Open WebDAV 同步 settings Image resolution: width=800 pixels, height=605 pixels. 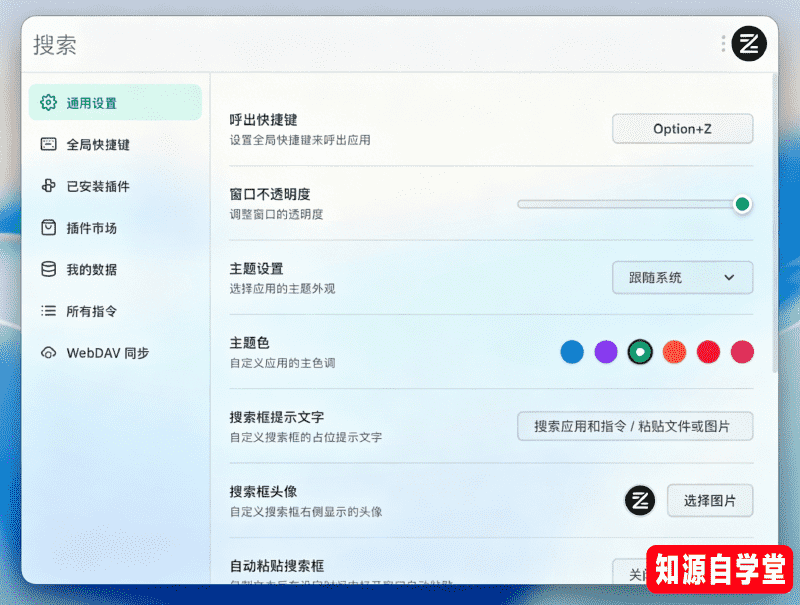click(x=115, y=352)
